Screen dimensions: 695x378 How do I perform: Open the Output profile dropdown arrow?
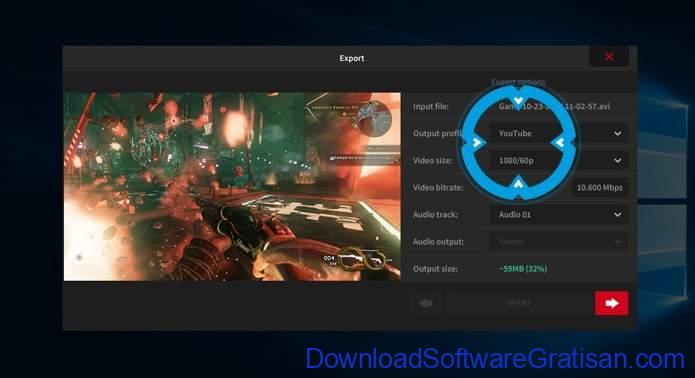click(x=617, y=133)
